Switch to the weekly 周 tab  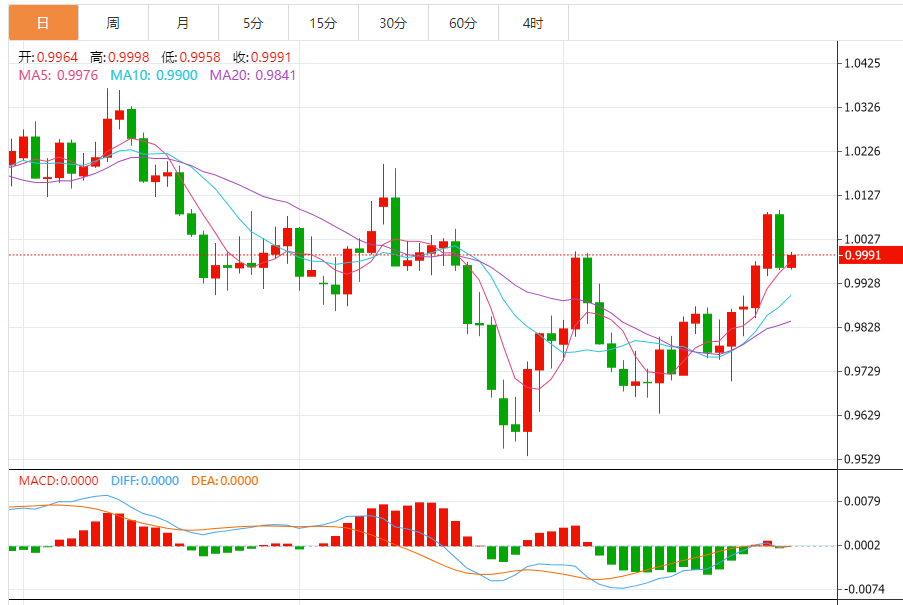[113, 23]
